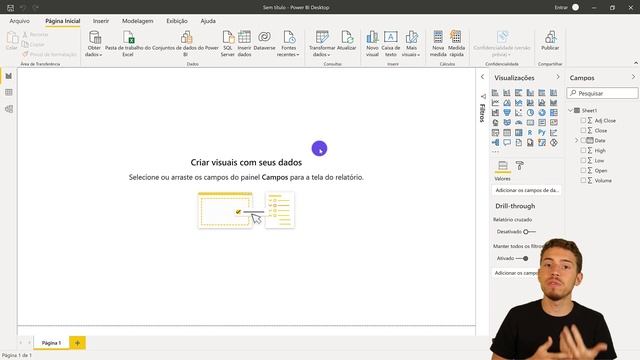Viewport: 640px width, 360px height.
Task: Switch to Report view in left sidebar
Action: pyautogui.click(x=9, y=76)
